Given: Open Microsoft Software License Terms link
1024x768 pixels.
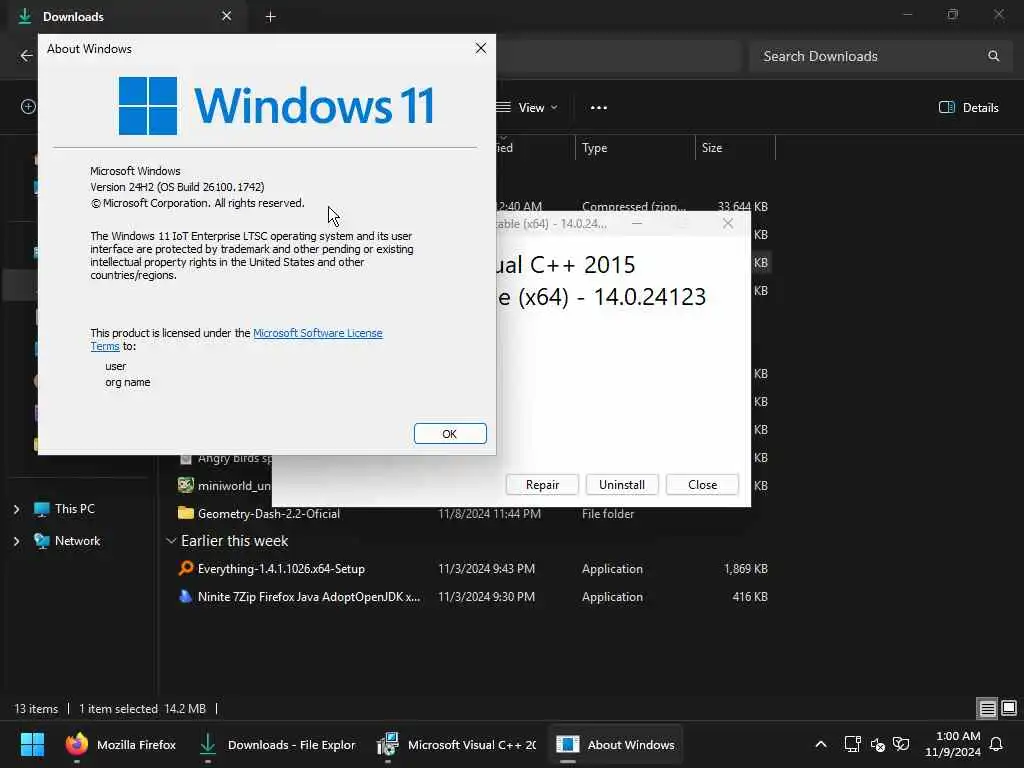Looking at the screenshot, I should (236, 340).
